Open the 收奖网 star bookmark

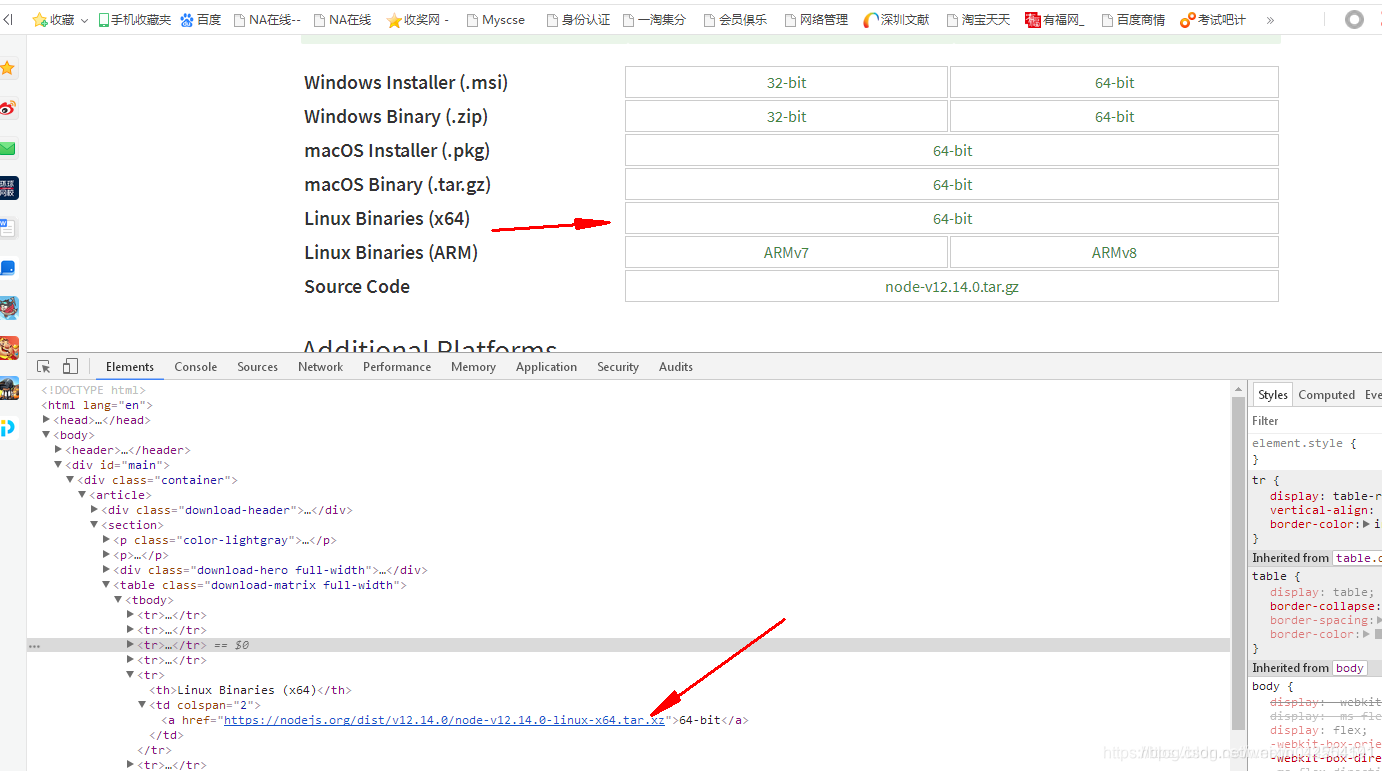[418, 20]
